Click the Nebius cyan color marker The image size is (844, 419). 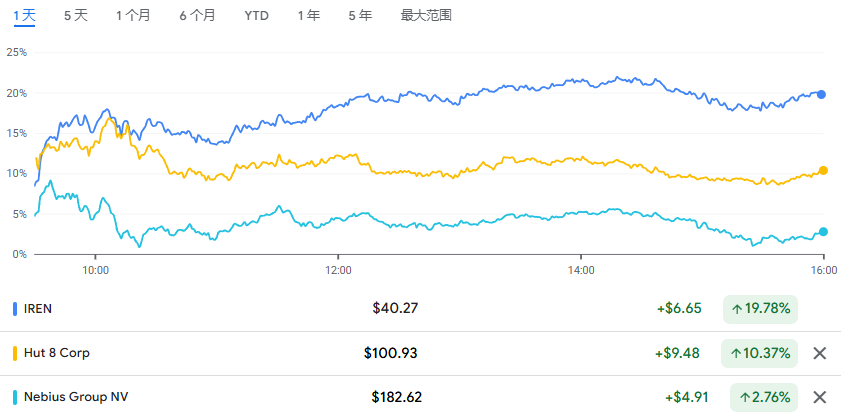[15, 397]
